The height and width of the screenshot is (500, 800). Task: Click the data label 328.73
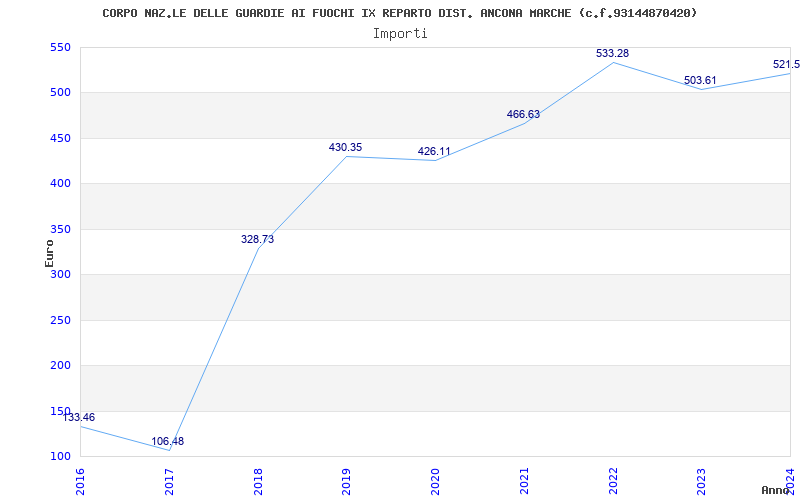click(x=258, y=239)
